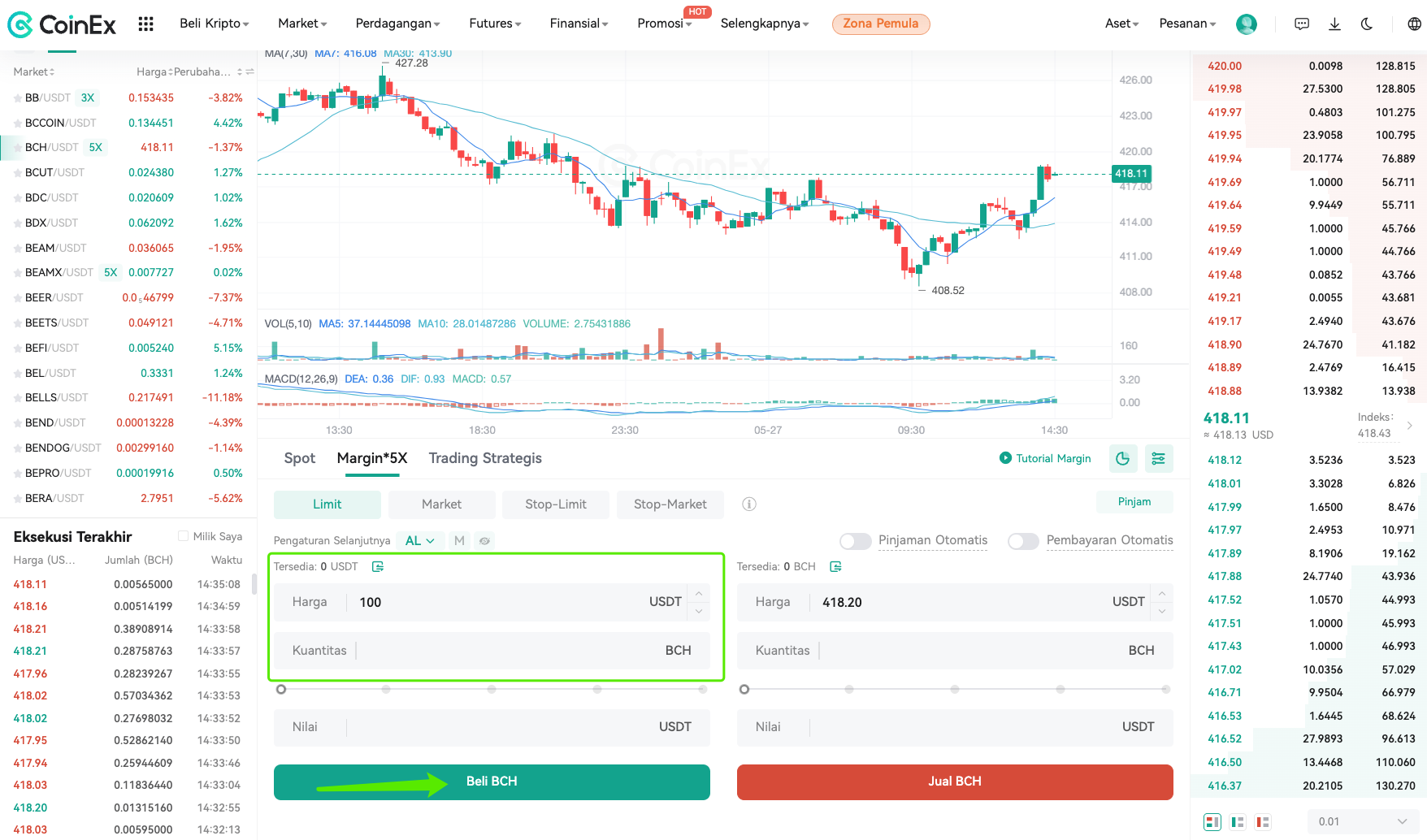
Task: Favorite star for BB/USDT
Action: coord(18,98)
